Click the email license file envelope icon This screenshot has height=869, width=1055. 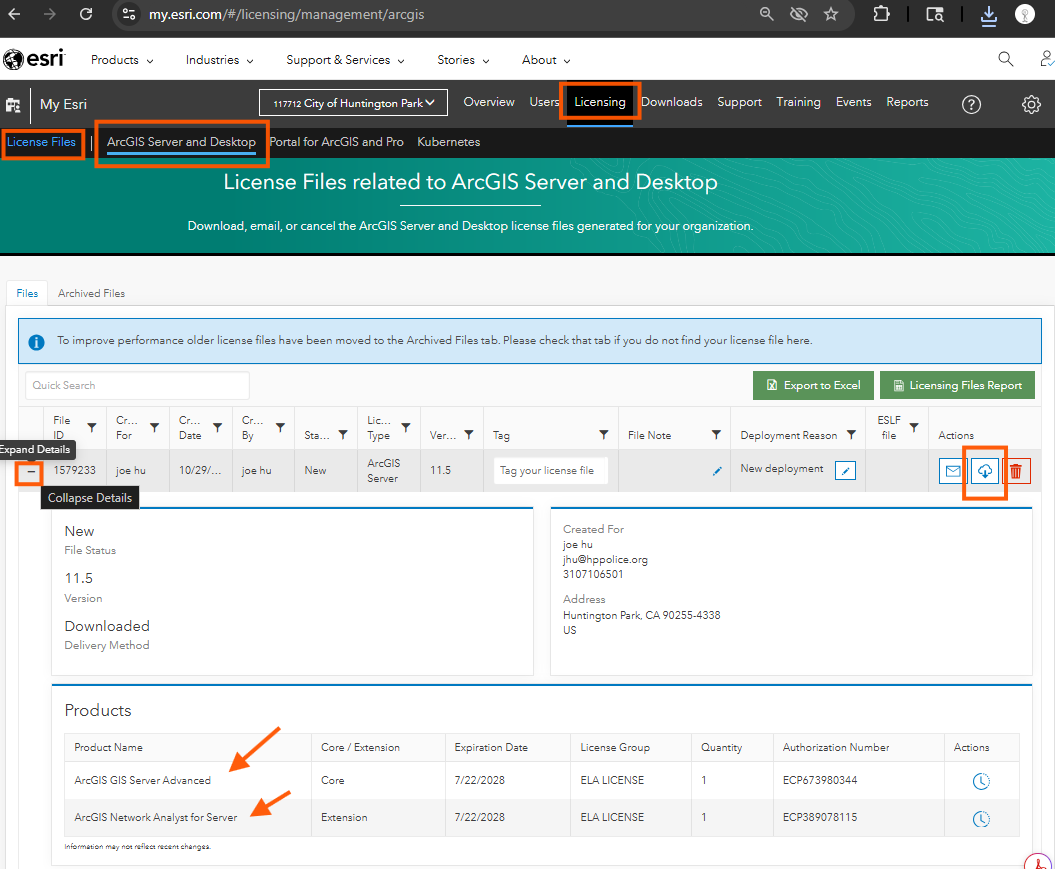953,471
